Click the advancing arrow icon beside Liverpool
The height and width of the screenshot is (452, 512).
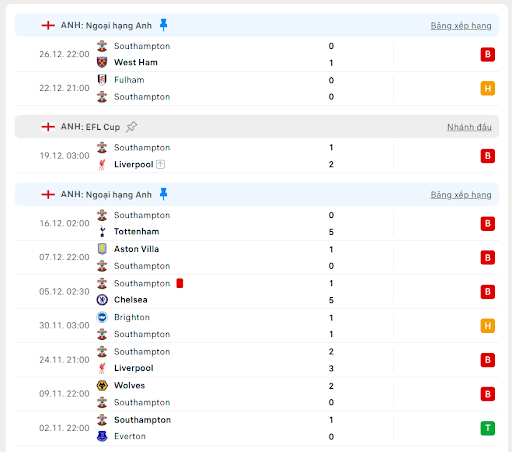click(x=160, y=164)
